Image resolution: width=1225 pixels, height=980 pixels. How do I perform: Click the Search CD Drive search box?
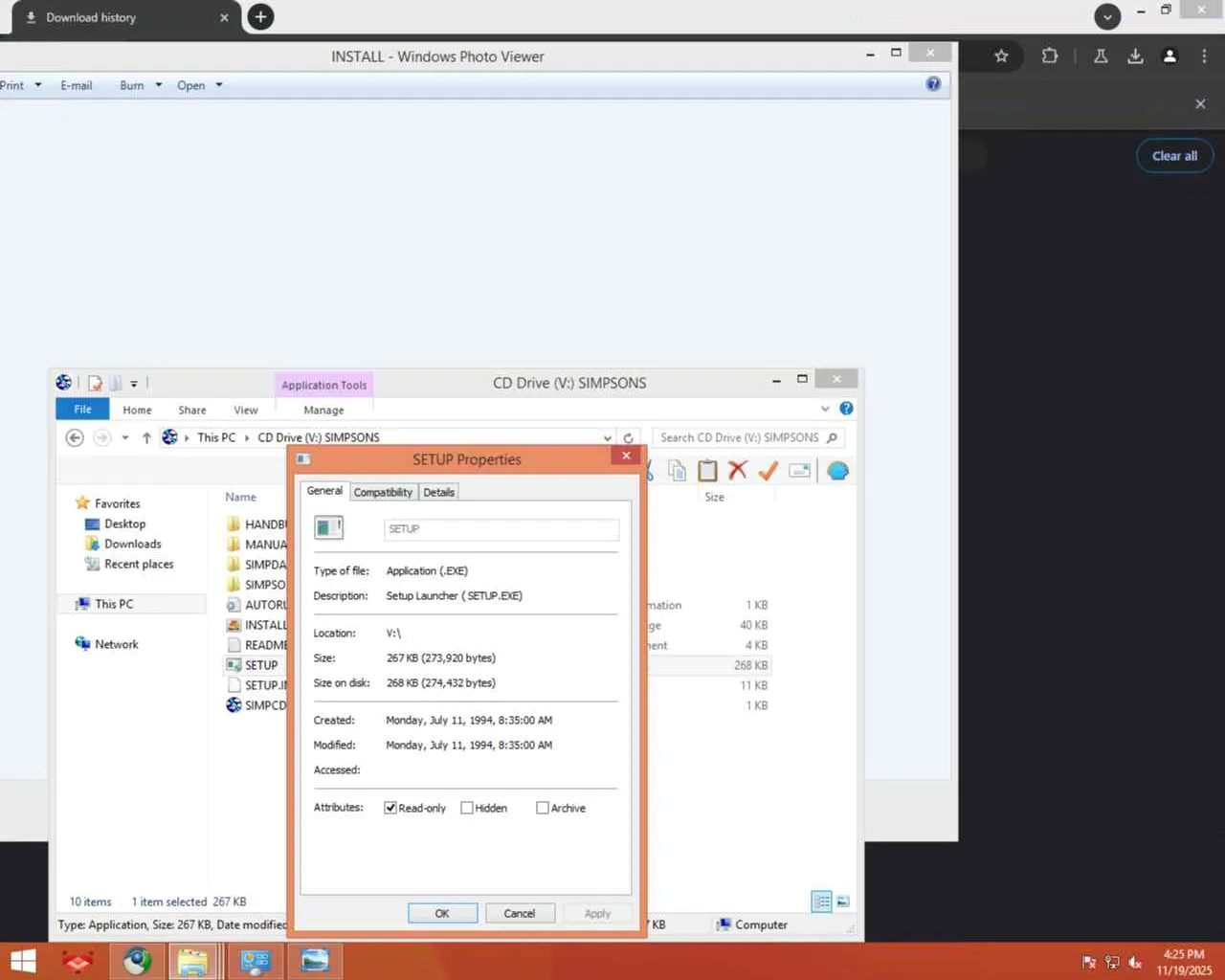[x=746, y=437]
